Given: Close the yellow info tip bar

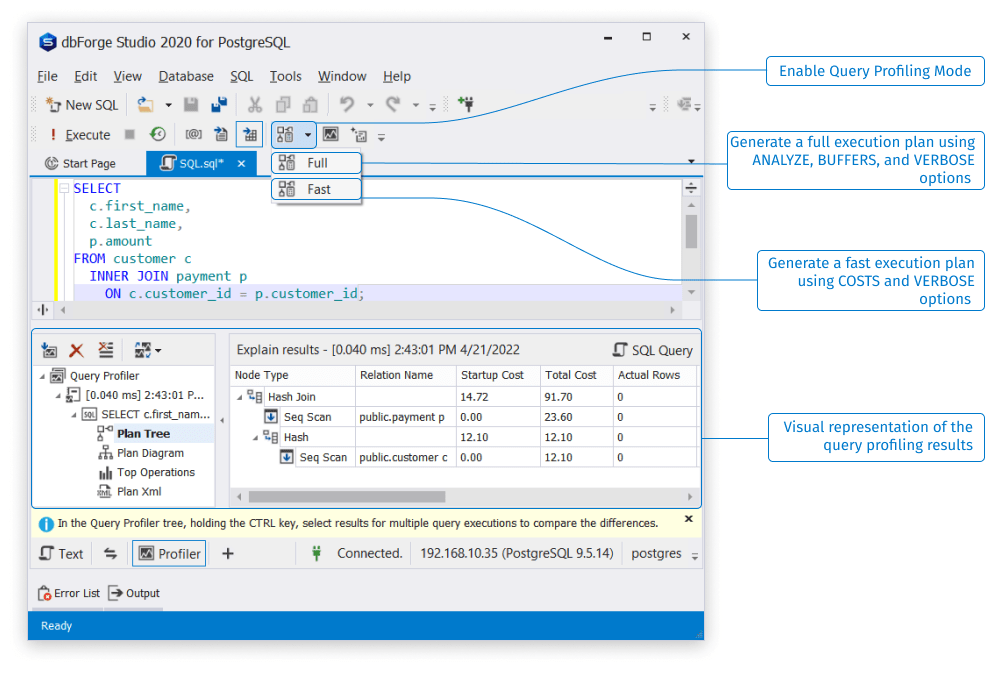Looking at the screenshot, I should [689, 519].
